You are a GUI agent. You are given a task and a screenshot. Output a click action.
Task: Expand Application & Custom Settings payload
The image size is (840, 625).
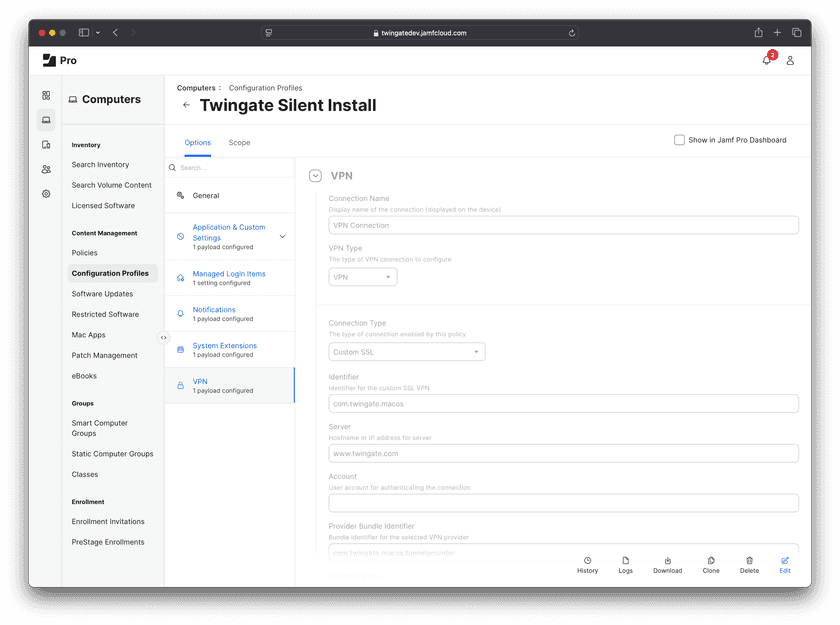[282, 237]
